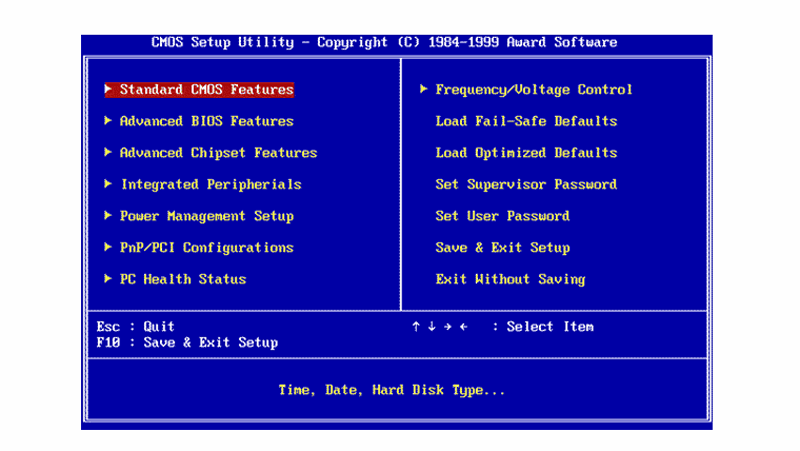
Task: Click the Time, Date, Hard Disk Type help text
Action: pos(392,390)
